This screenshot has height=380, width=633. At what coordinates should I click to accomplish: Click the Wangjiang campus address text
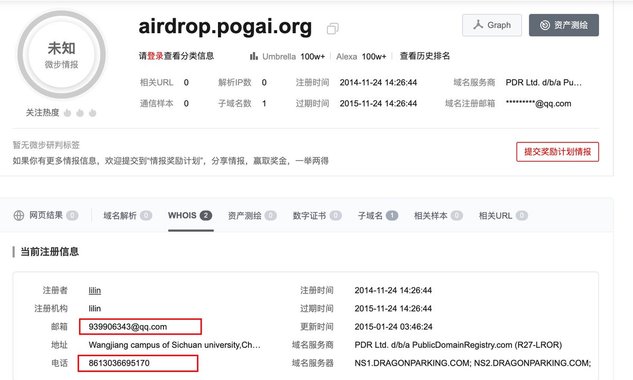pyautogui.click(x=174, y=344)
